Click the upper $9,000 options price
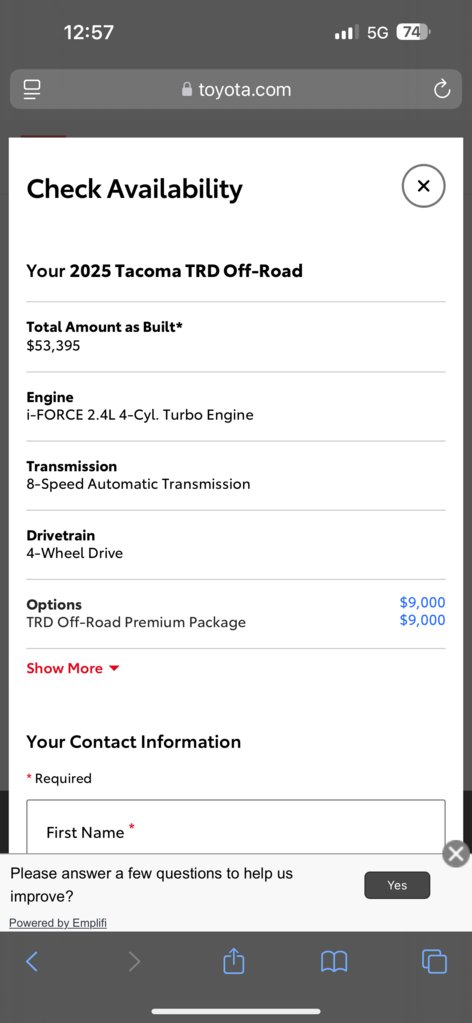Screen dimensions: 472x1023 [422, 602]
